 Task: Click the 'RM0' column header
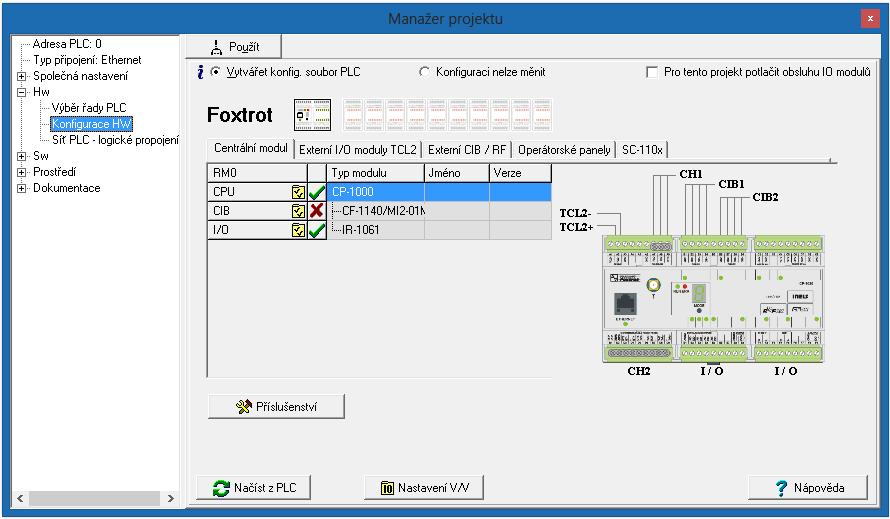tap(258, 173)
